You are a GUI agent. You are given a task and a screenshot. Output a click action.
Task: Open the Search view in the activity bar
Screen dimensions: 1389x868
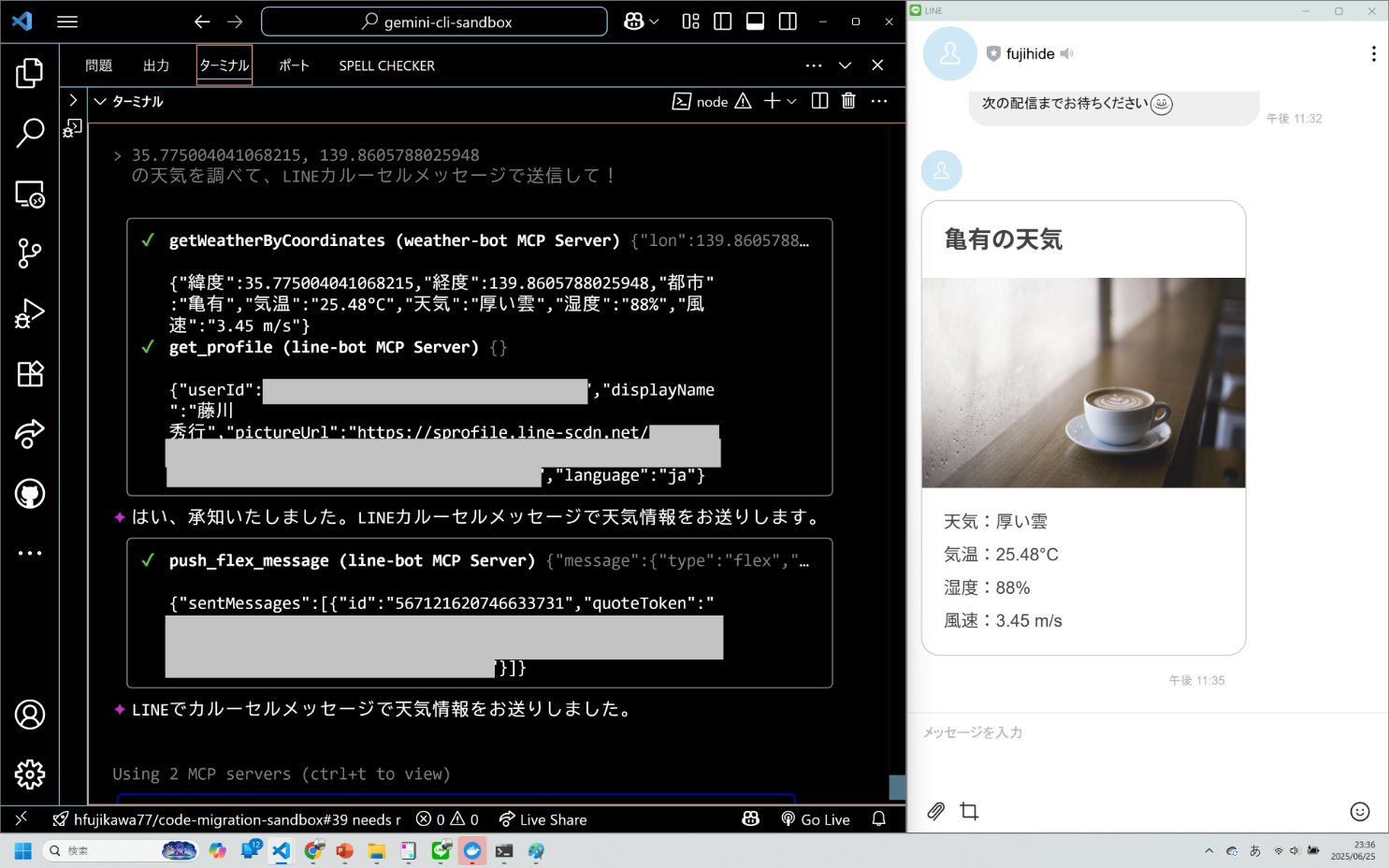point(30,134)
